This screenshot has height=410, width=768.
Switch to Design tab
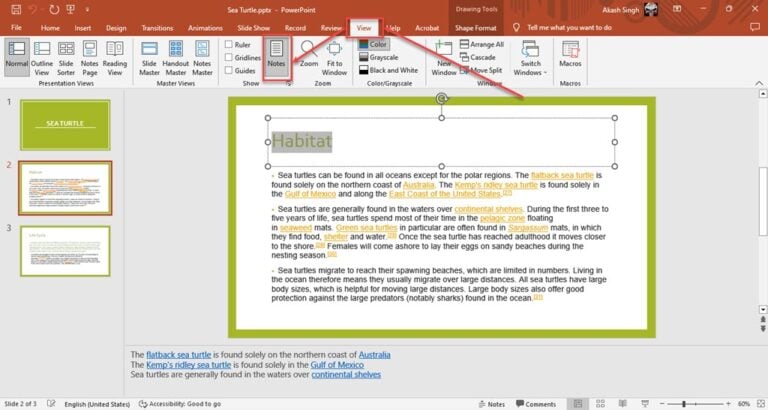116,28
